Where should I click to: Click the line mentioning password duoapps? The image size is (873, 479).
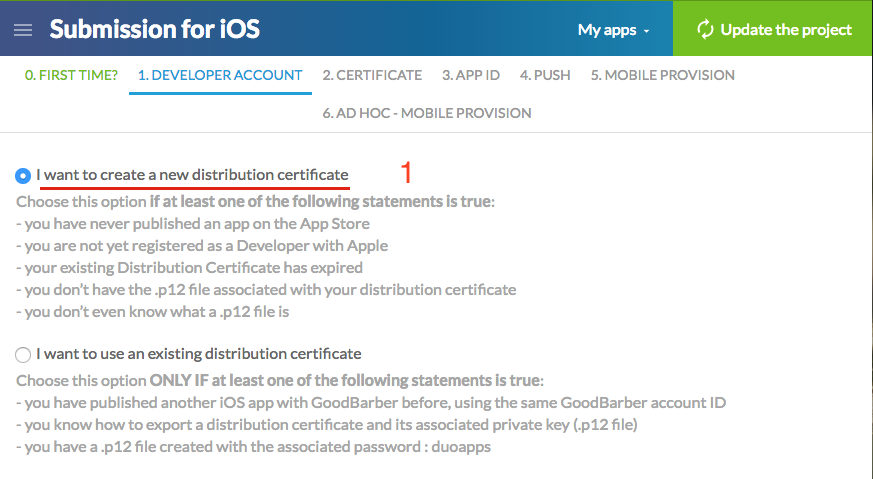[x=254, y=447]
